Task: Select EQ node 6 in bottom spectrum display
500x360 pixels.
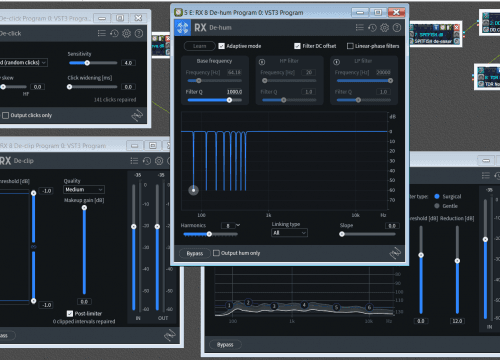Action: [369, 307]
